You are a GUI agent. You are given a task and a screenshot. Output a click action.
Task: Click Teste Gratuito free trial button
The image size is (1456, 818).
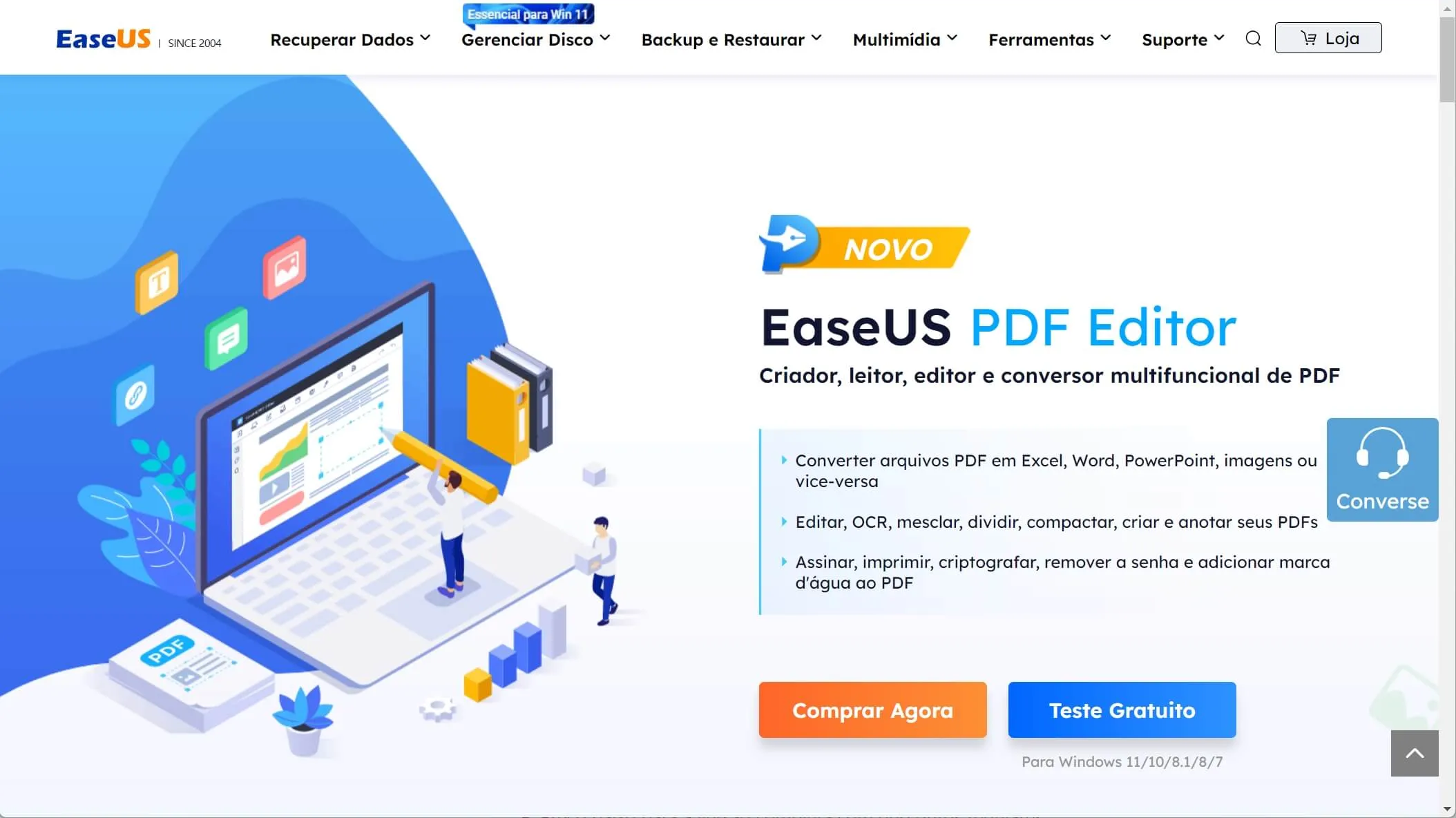pyautogui.click(x=1122, y=710)
